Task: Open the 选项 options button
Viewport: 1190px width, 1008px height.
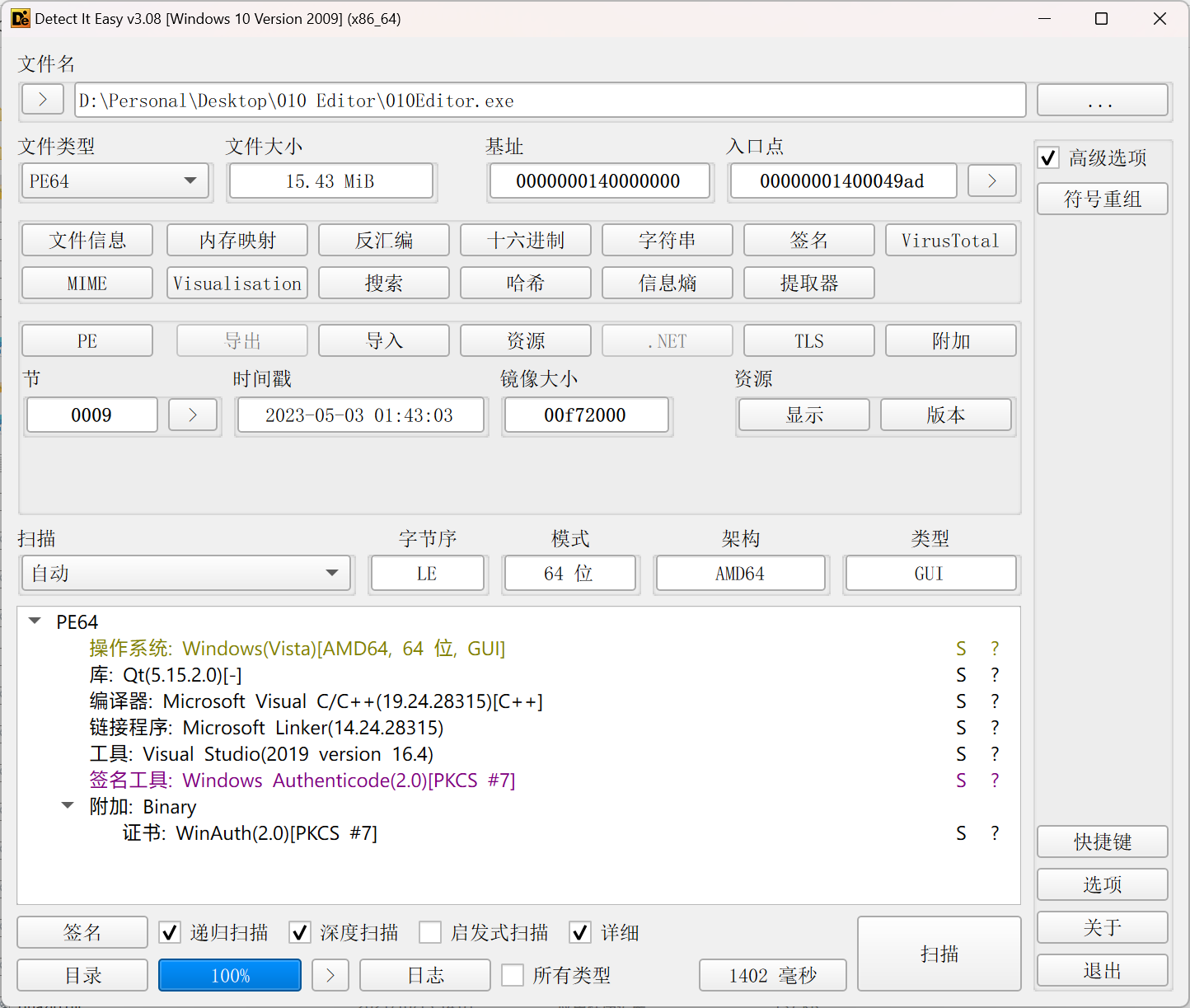Action: pos(1103,884)
